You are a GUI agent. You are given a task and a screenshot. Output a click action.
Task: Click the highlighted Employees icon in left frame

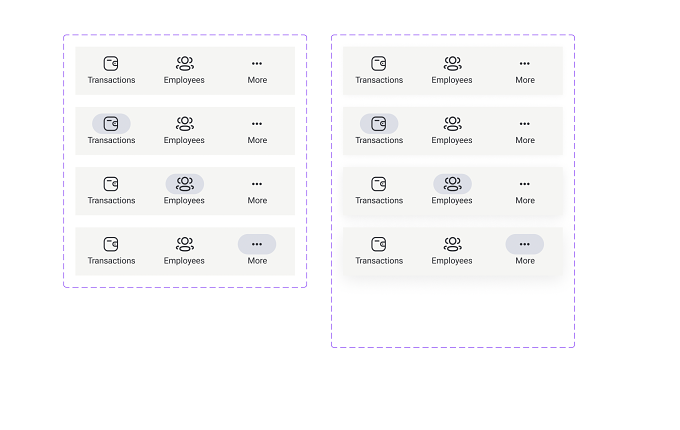pyautogui.click(x=185, y=184)
